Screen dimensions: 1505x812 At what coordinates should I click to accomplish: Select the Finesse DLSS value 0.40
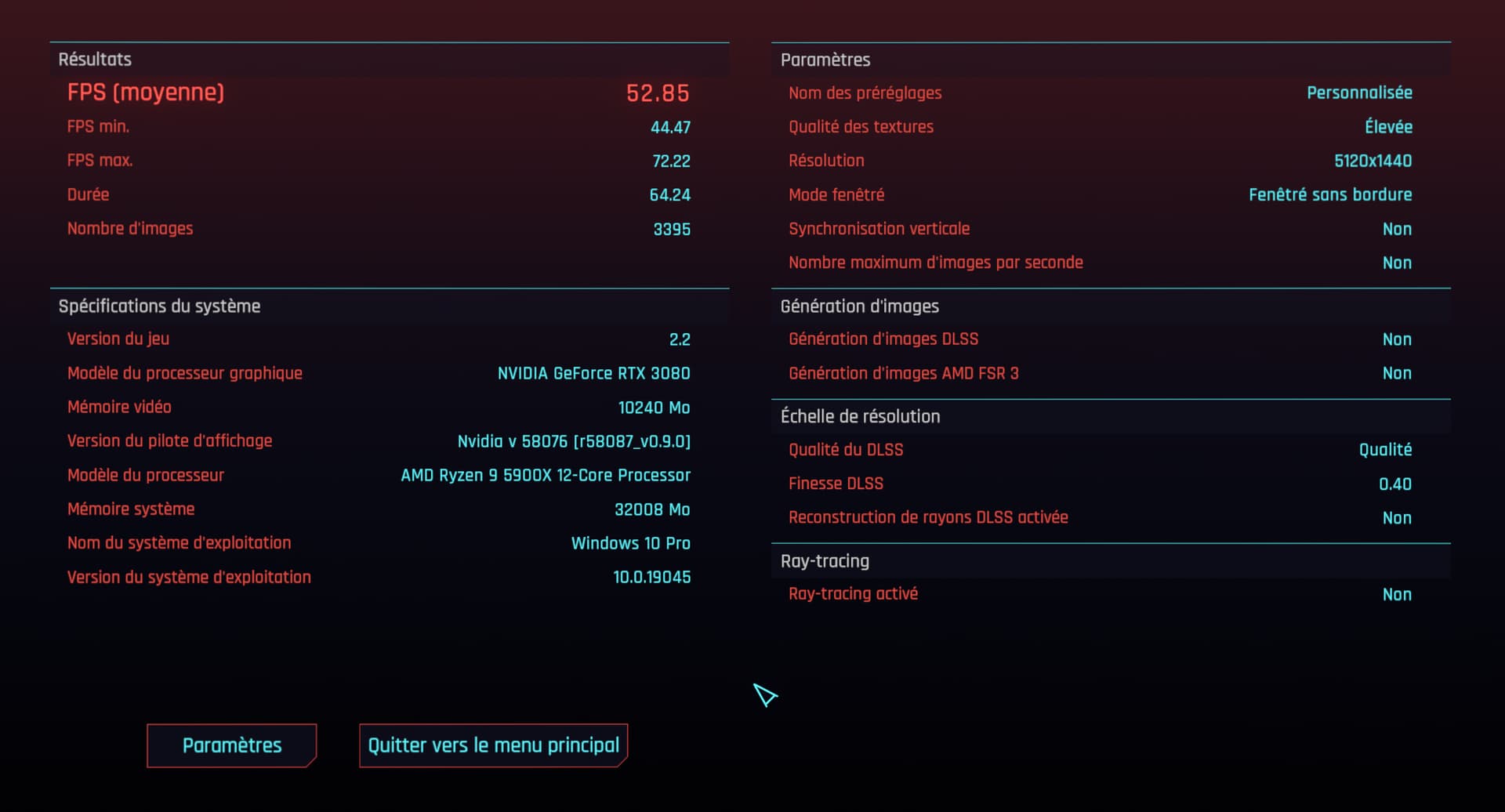point(1394,484)
